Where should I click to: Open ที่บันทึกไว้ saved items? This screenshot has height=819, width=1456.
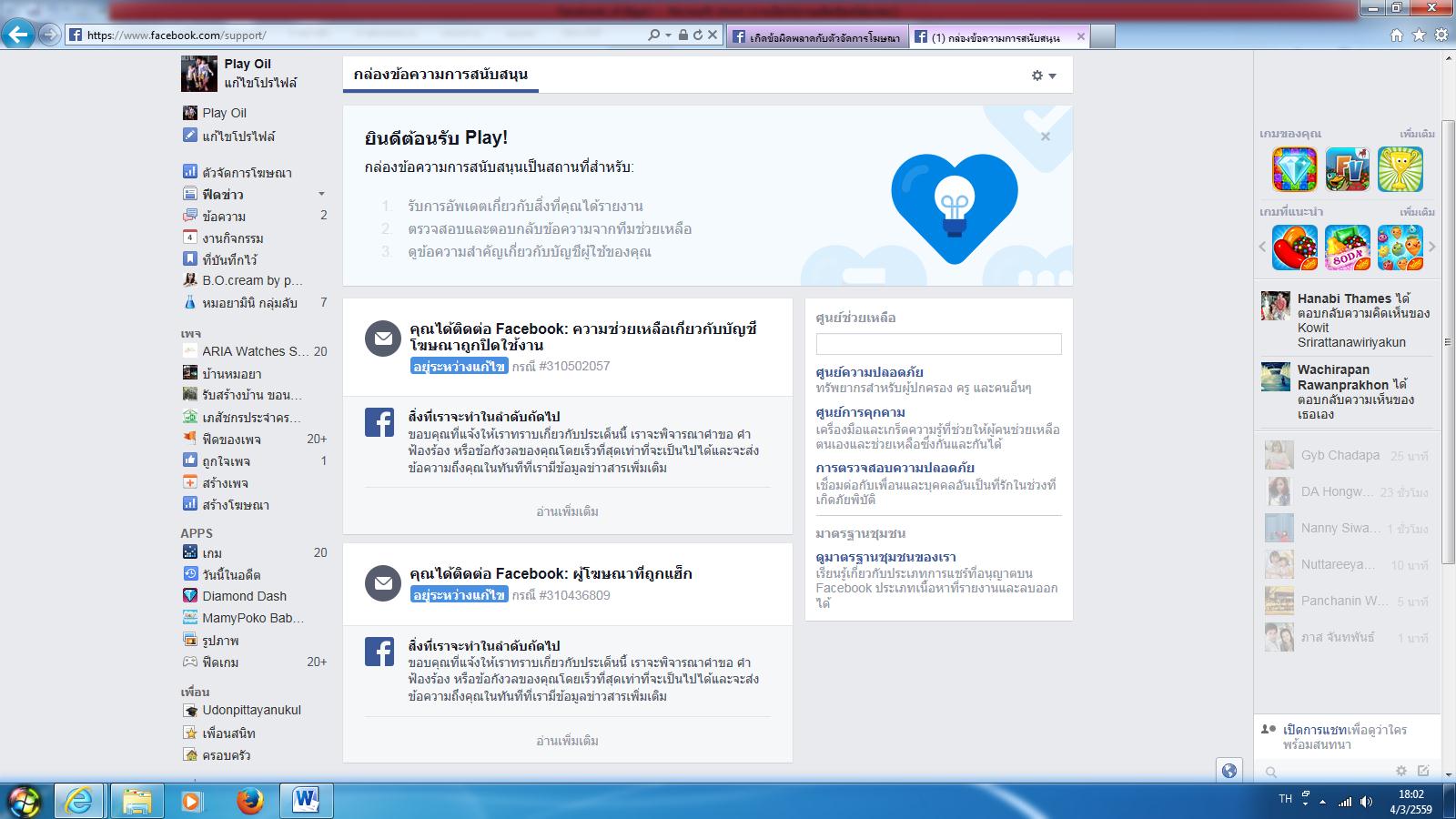tap(227, 259)
